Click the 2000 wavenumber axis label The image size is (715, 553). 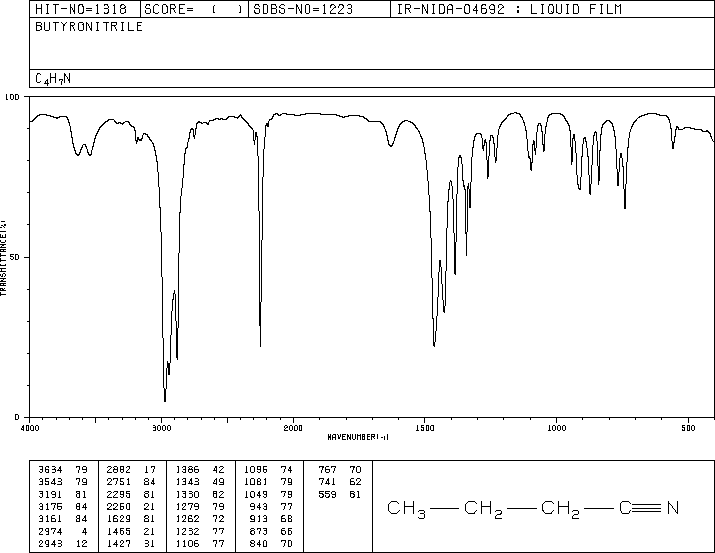click(293, 428)
